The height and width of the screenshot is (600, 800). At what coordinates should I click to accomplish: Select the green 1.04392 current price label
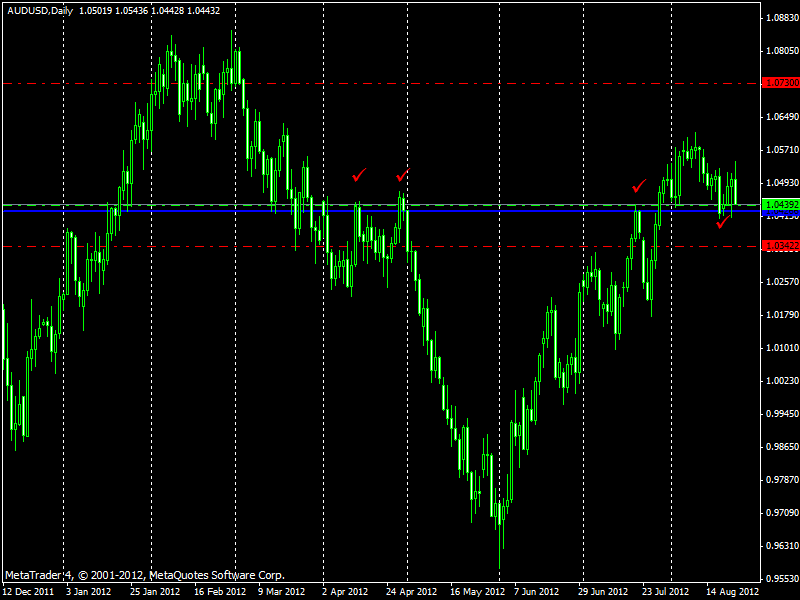(779, 205)
